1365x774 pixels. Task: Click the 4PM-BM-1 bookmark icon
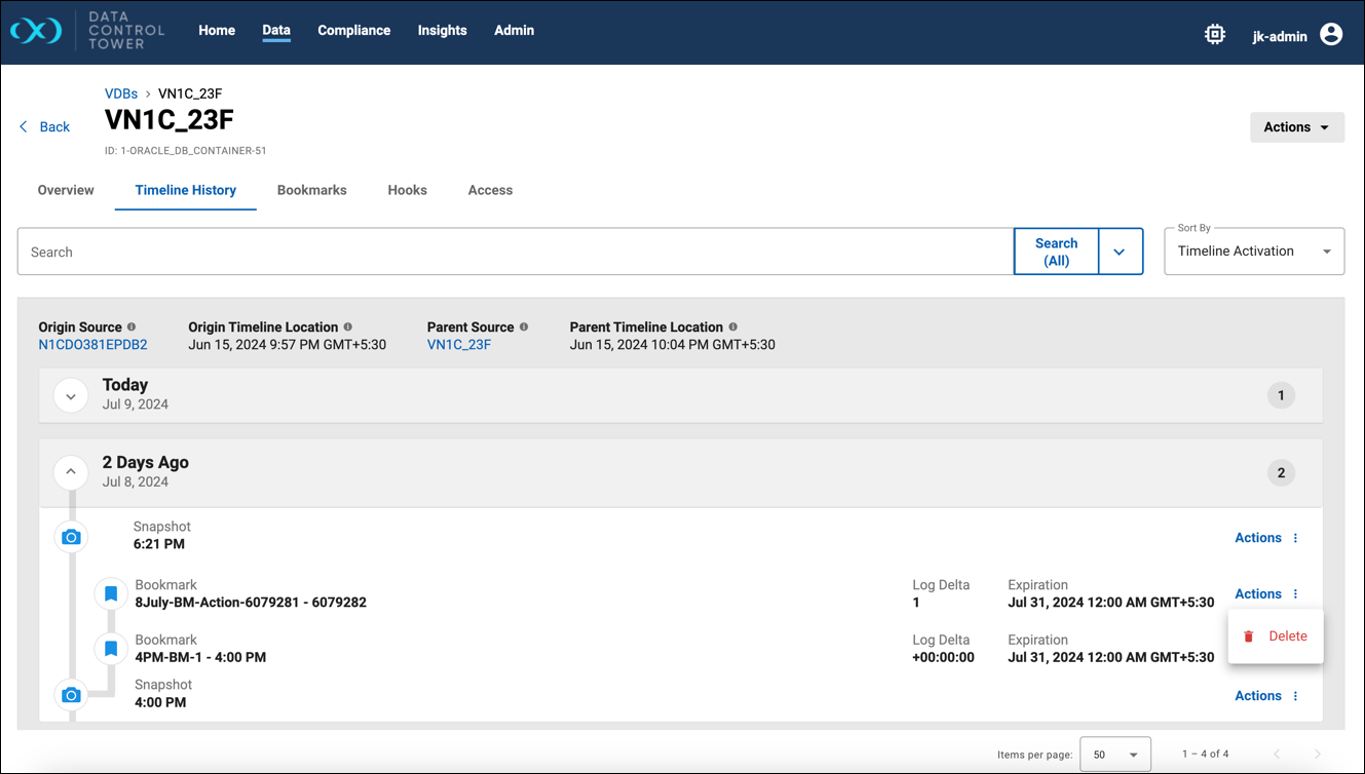point(111,649)
